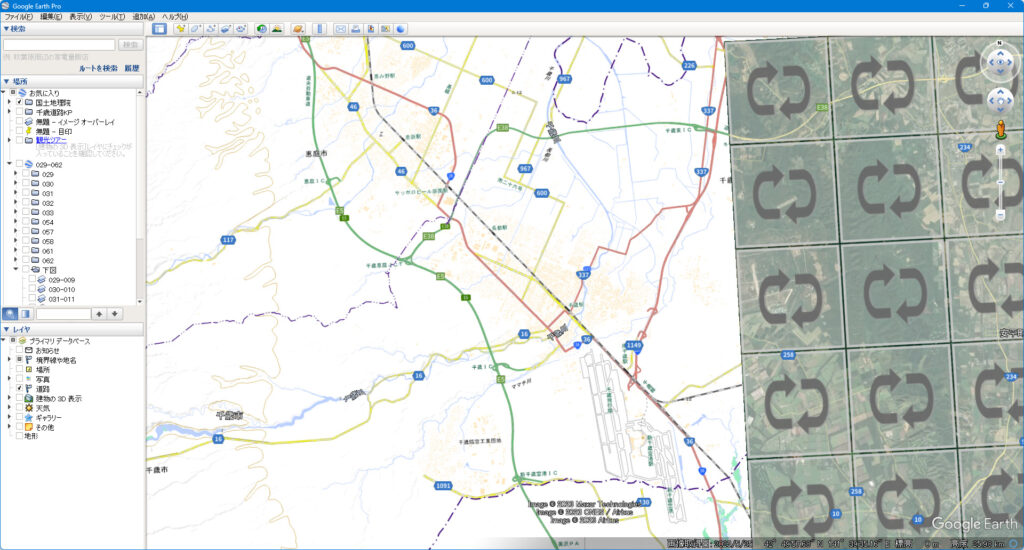Click the email envelope toolbar icon
The image size is (1024, 550).
(x=340, y=29)
